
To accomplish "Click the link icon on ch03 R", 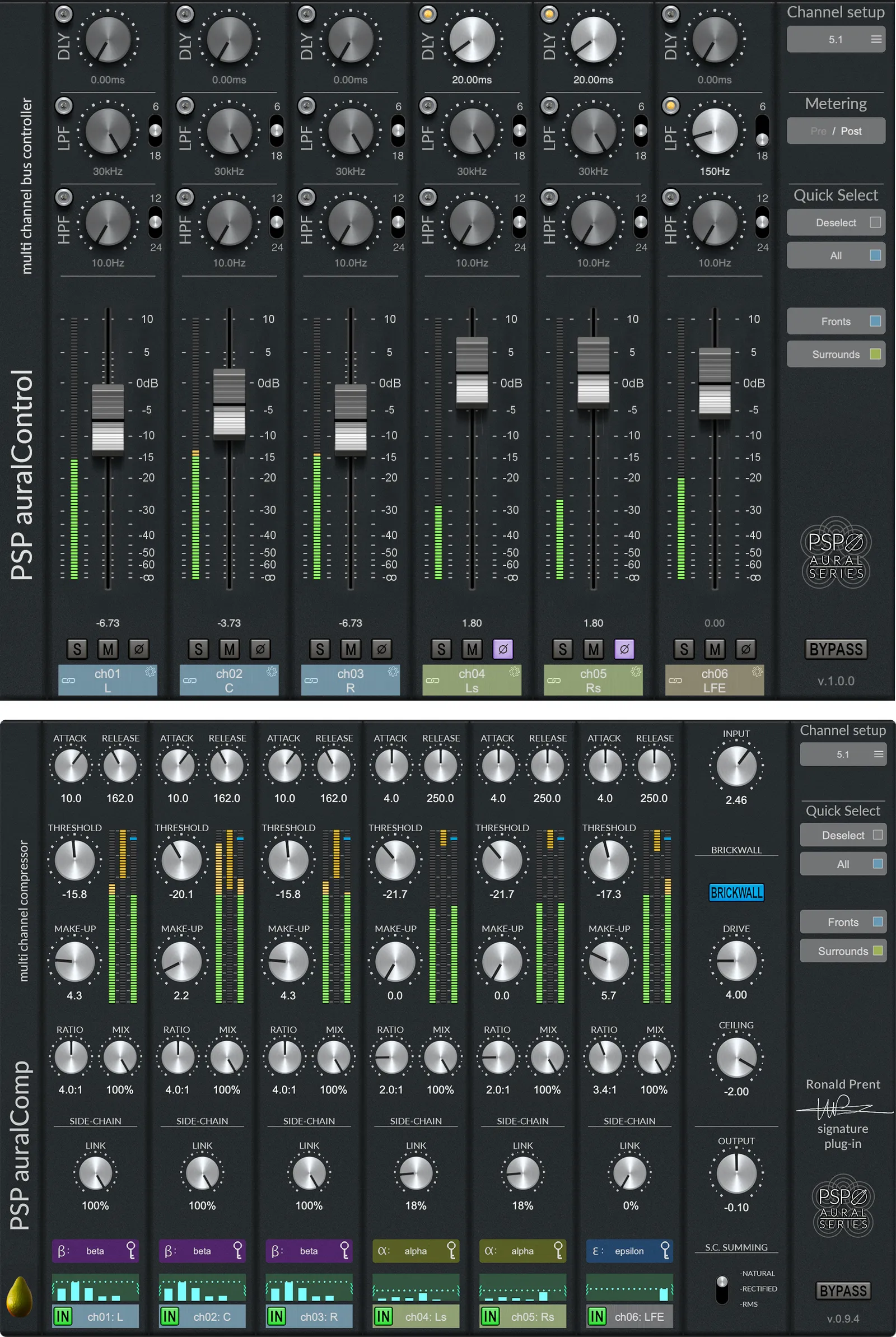I will point(311,681).
